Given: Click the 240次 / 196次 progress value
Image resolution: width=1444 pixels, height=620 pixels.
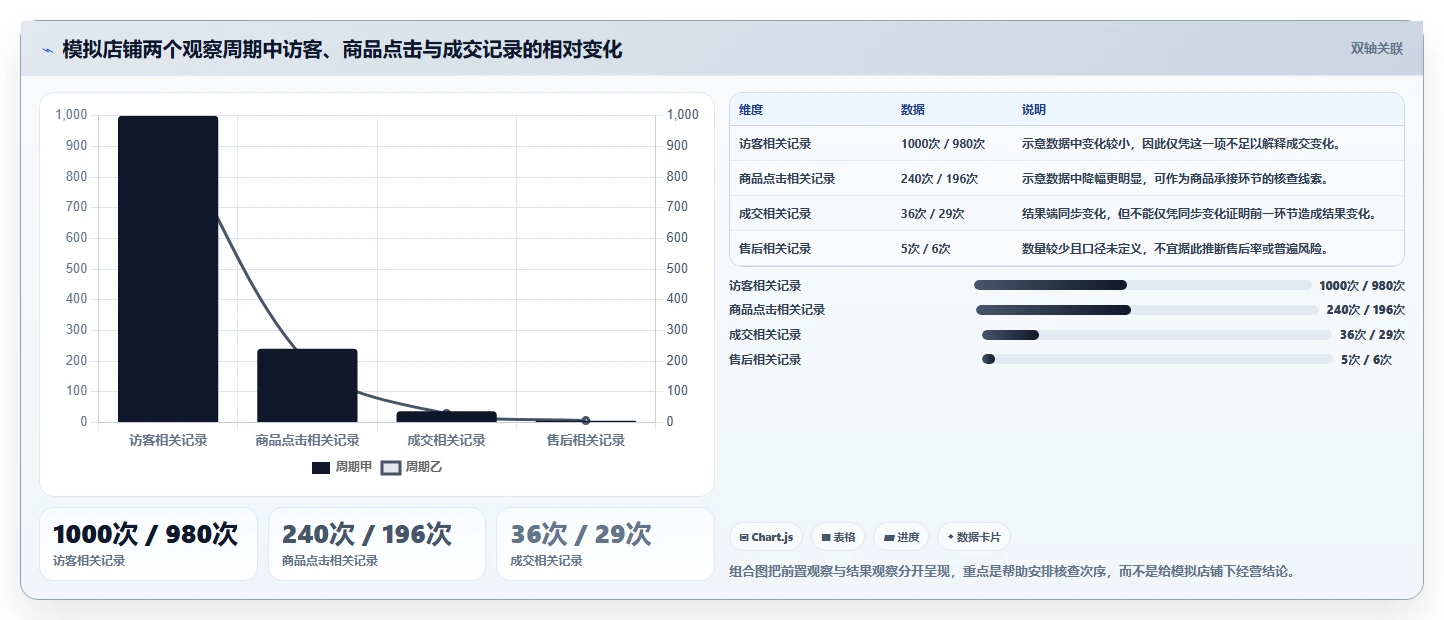Looking at the screenshot, I should 1365,310.
